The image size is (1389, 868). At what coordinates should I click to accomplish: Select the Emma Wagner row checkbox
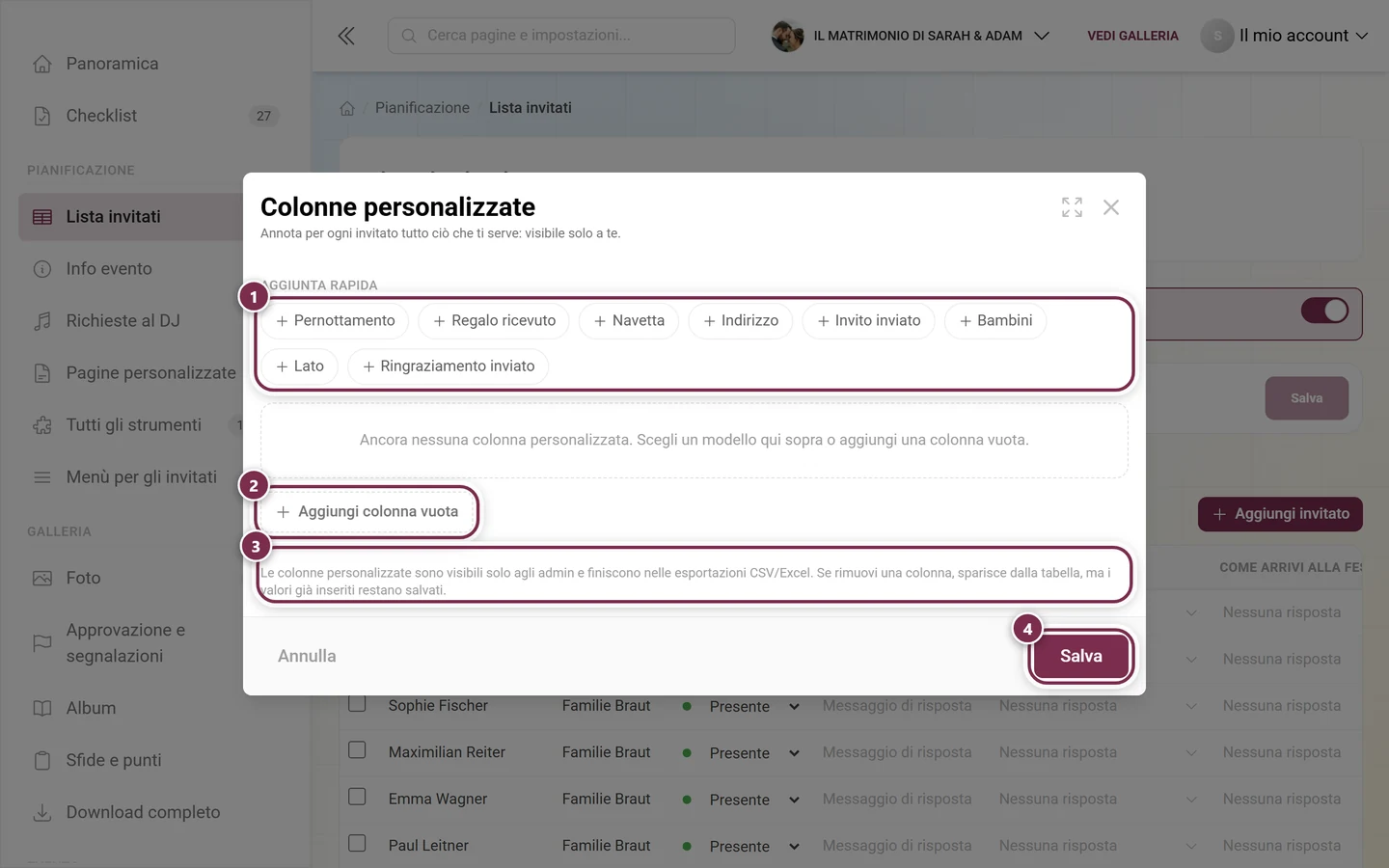357,797
